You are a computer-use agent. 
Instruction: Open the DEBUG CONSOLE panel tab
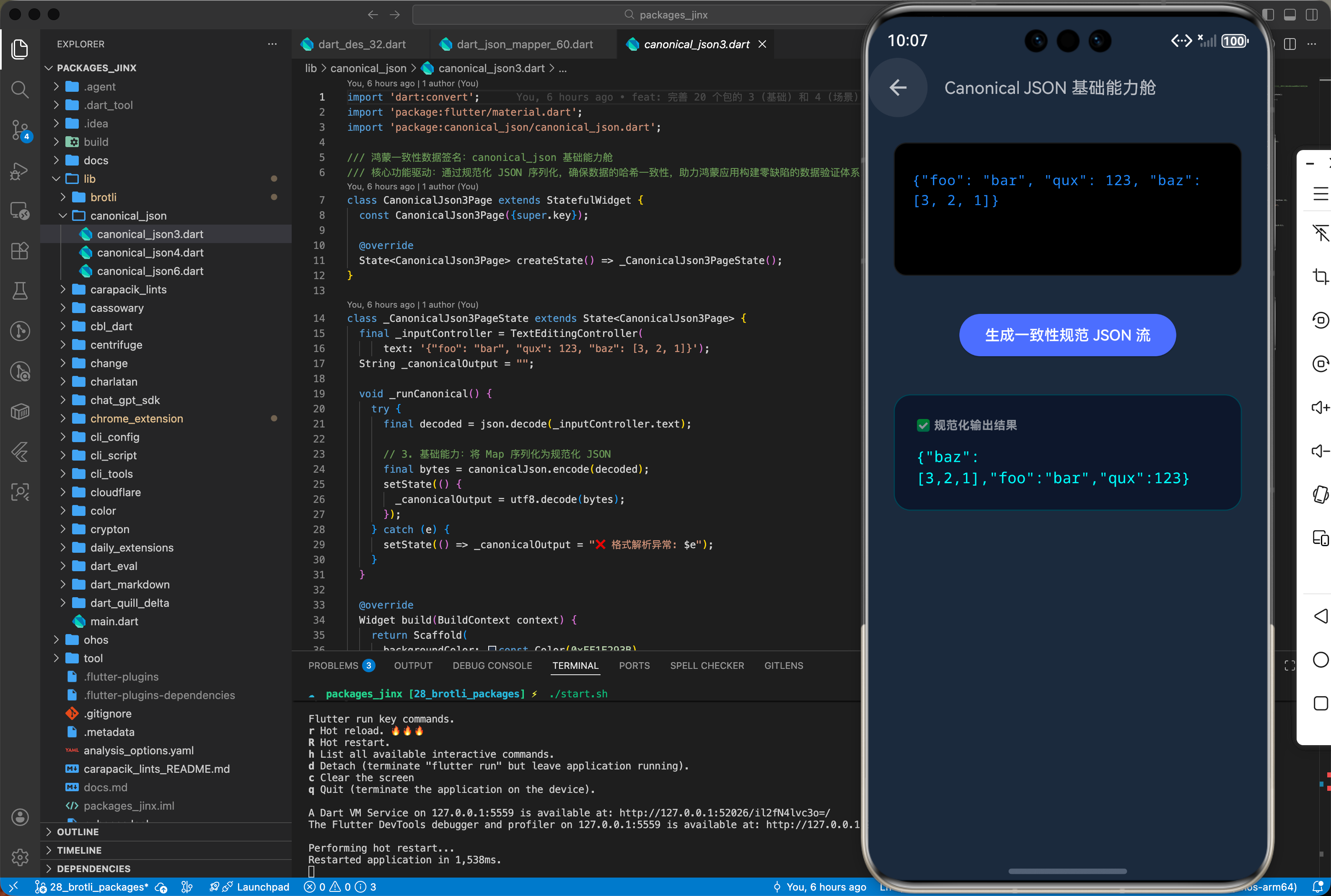[x=492, y=666]
